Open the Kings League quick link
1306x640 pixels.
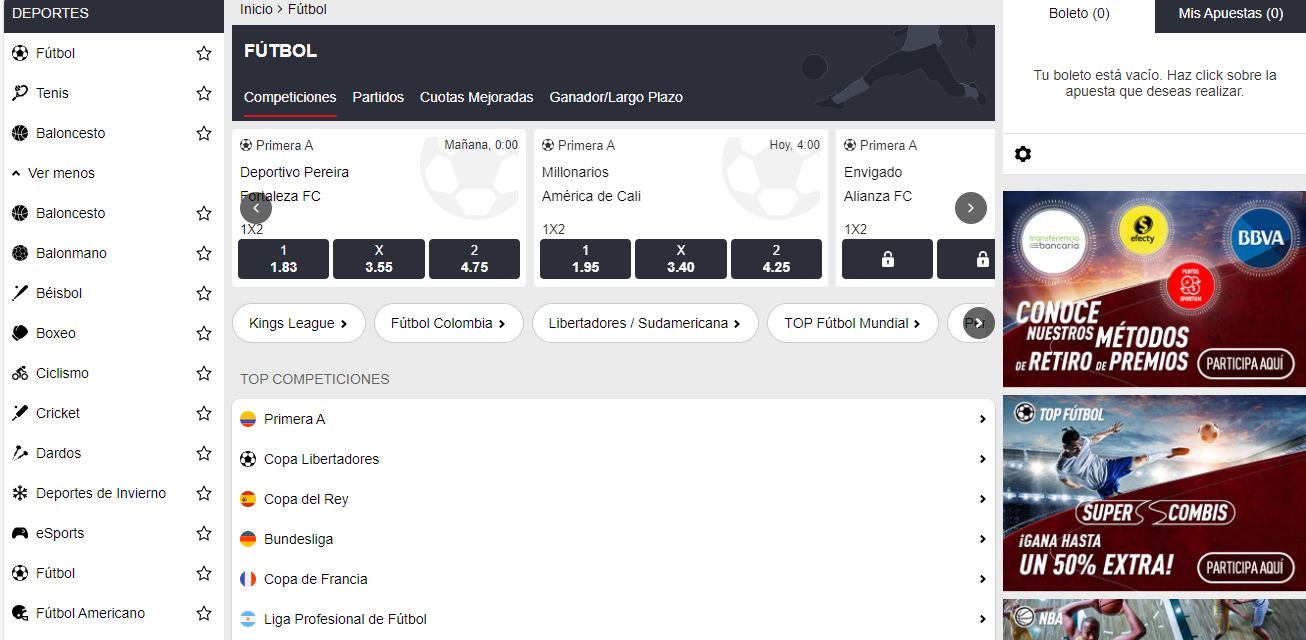[x=298, y=323]
